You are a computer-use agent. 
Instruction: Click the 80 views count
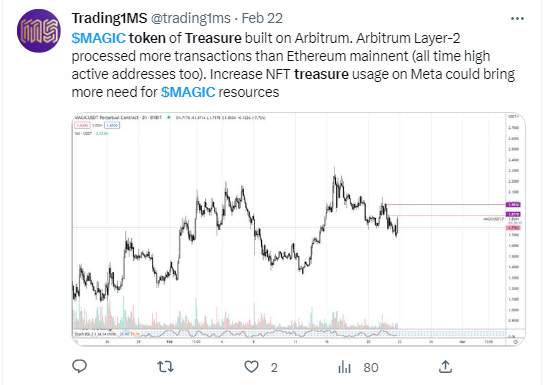371,367
